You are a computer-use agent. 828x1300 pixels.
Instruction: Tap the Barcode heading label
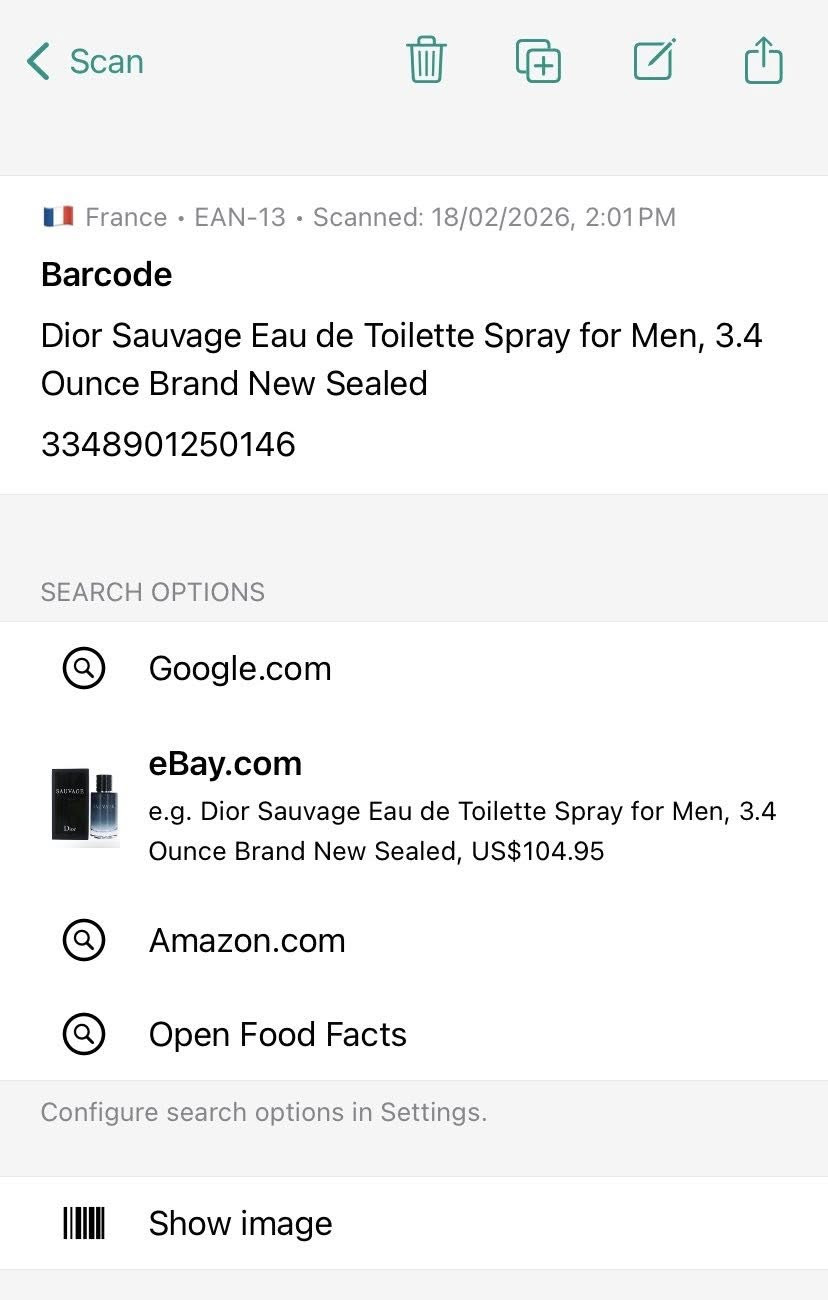click(x=106, y=274)
